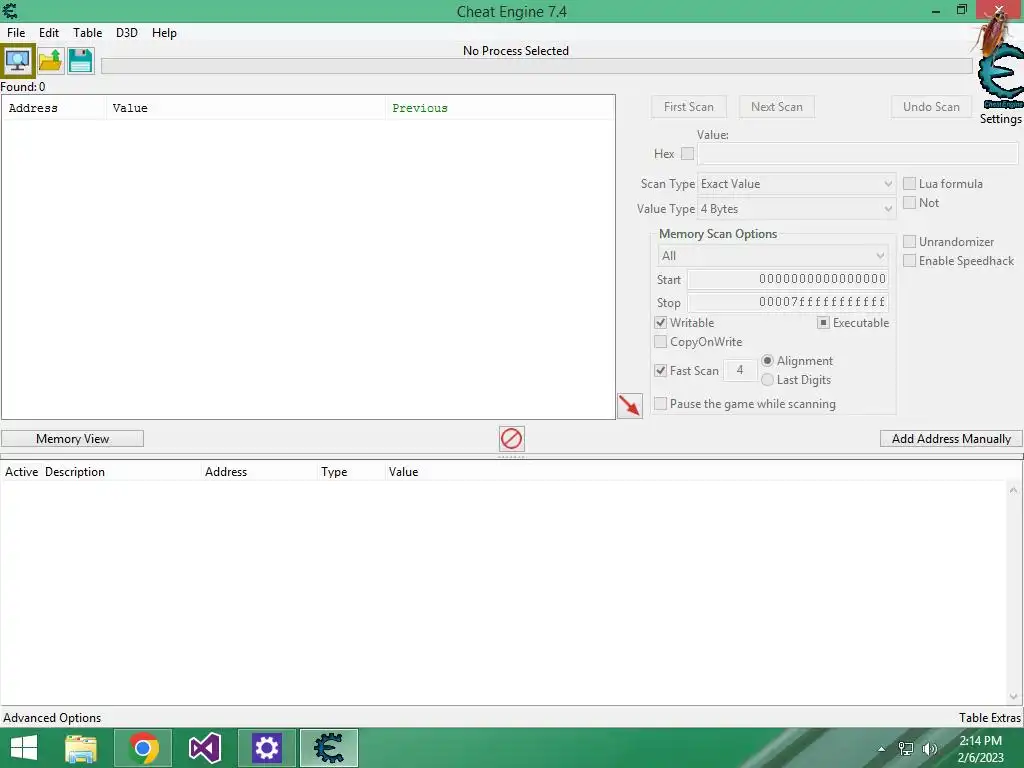Open the process list via computer icon
Screen dimensions: 1024x768
point(18,61)
